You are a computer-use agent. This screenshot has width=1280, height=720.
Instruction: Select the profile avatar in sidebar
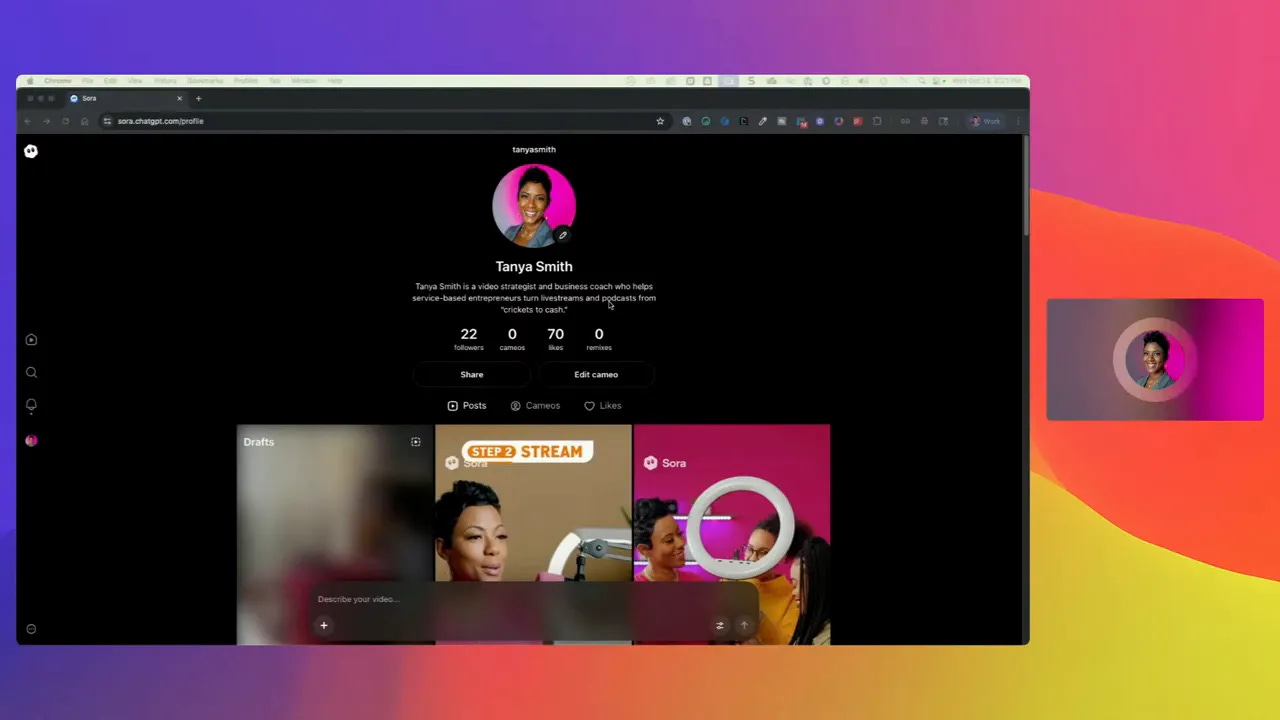click(31, 440)
